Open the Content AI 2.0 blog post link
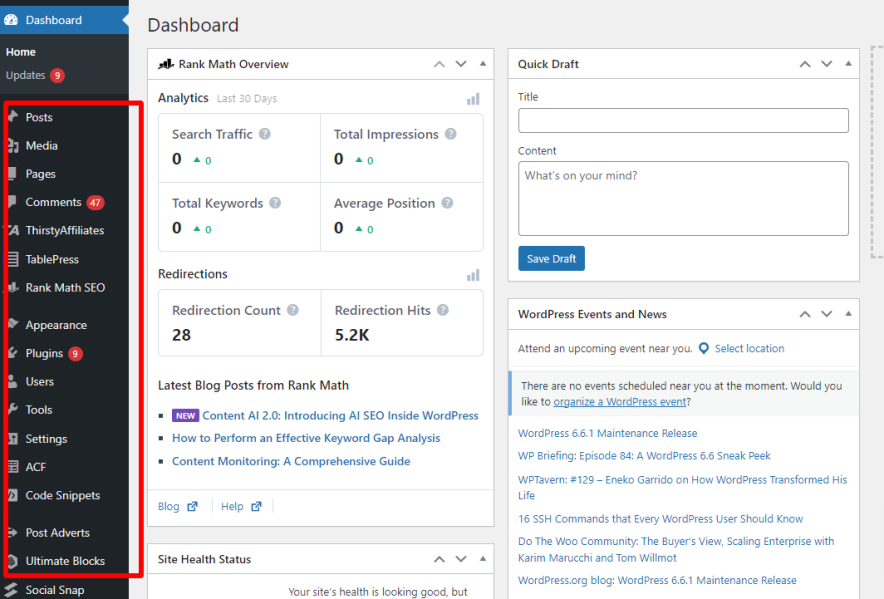The width and height of the screenshot is (884, 599). [x=340, y=416]
